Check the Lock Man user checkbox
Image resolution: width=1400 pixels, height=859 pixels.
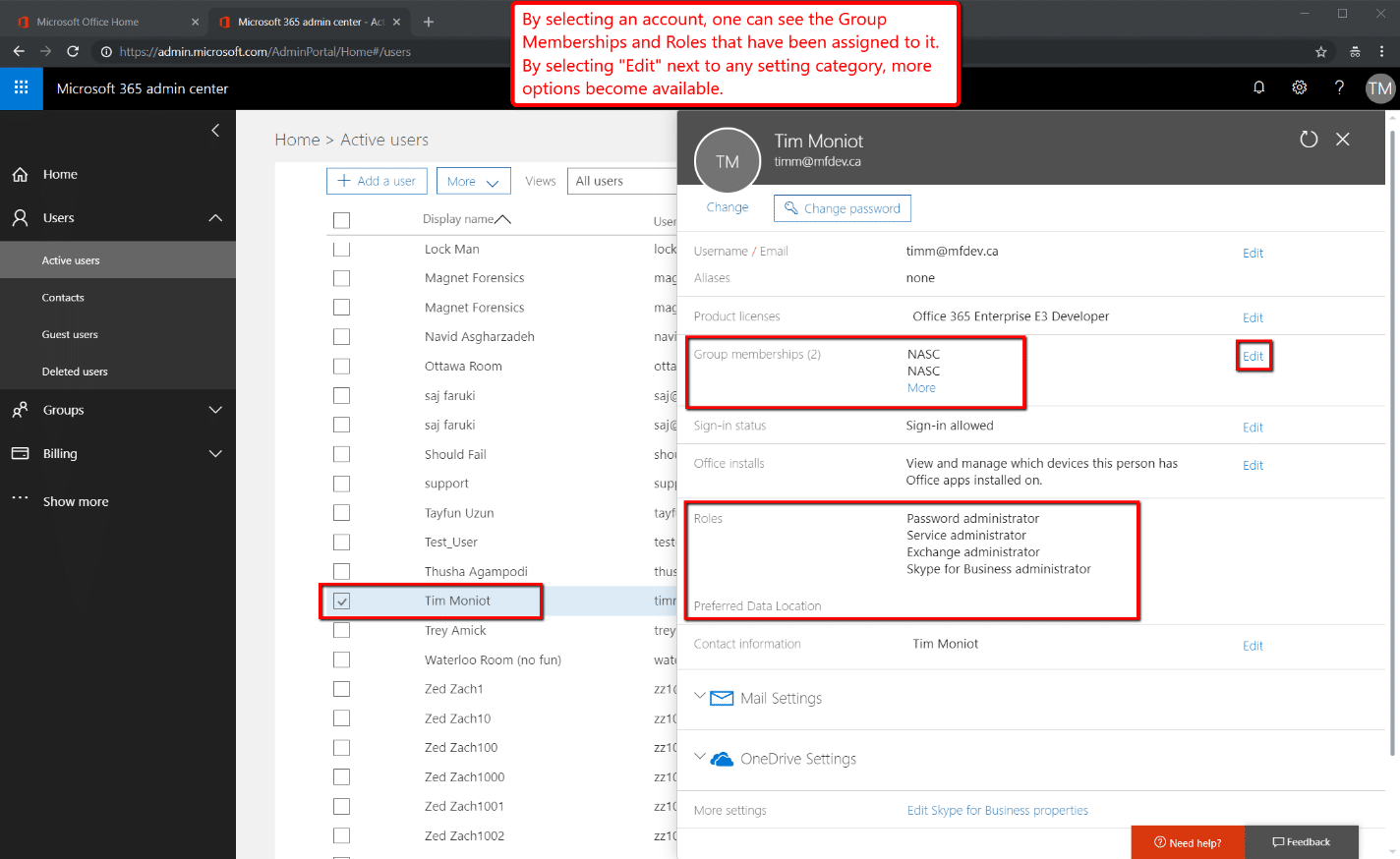point(341,249)
